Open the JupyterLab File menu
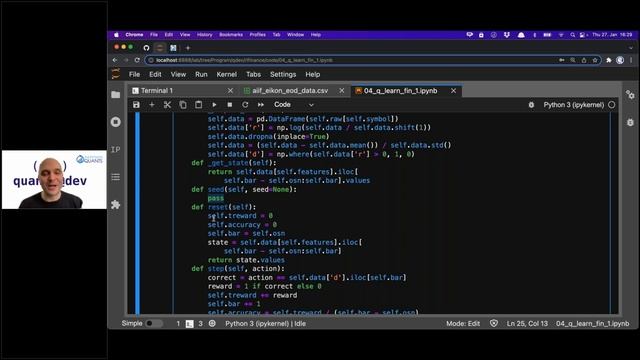Image resolution: width=640 pixels, height=360 pixels. pos(134,74)
